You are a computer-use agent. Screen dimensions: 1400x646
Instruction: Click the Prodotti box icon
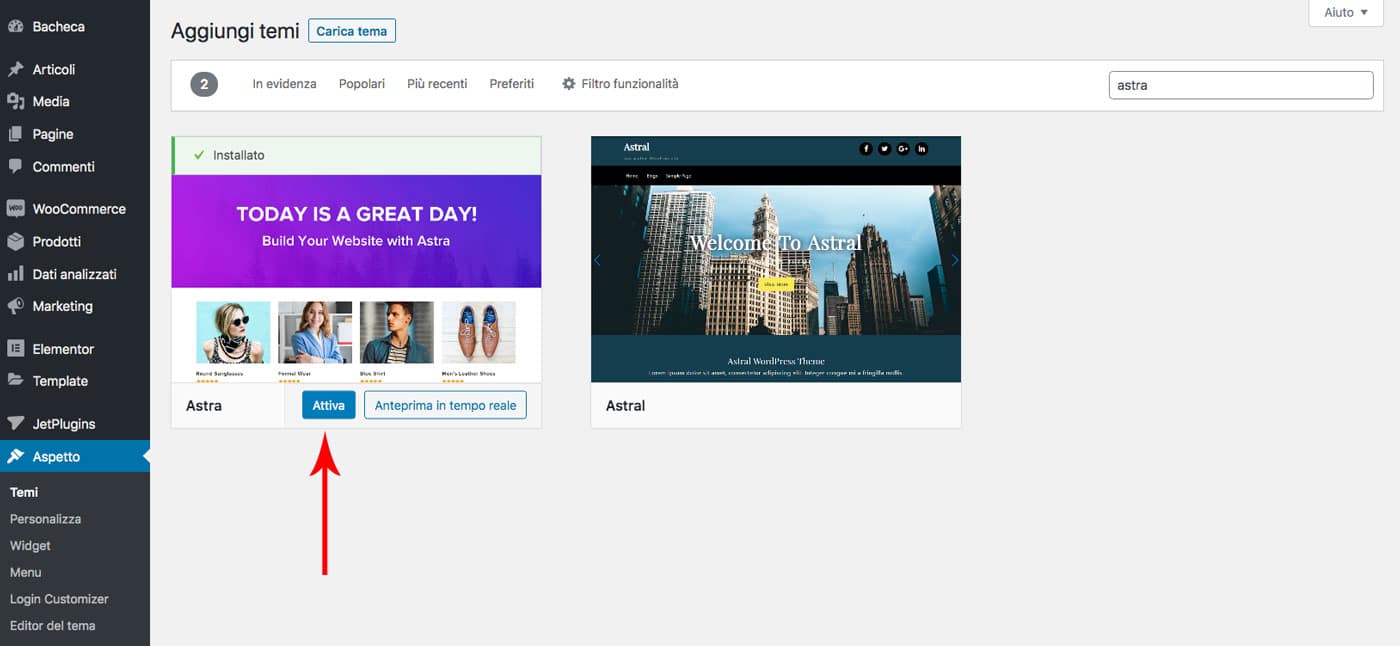coord(16,241)
